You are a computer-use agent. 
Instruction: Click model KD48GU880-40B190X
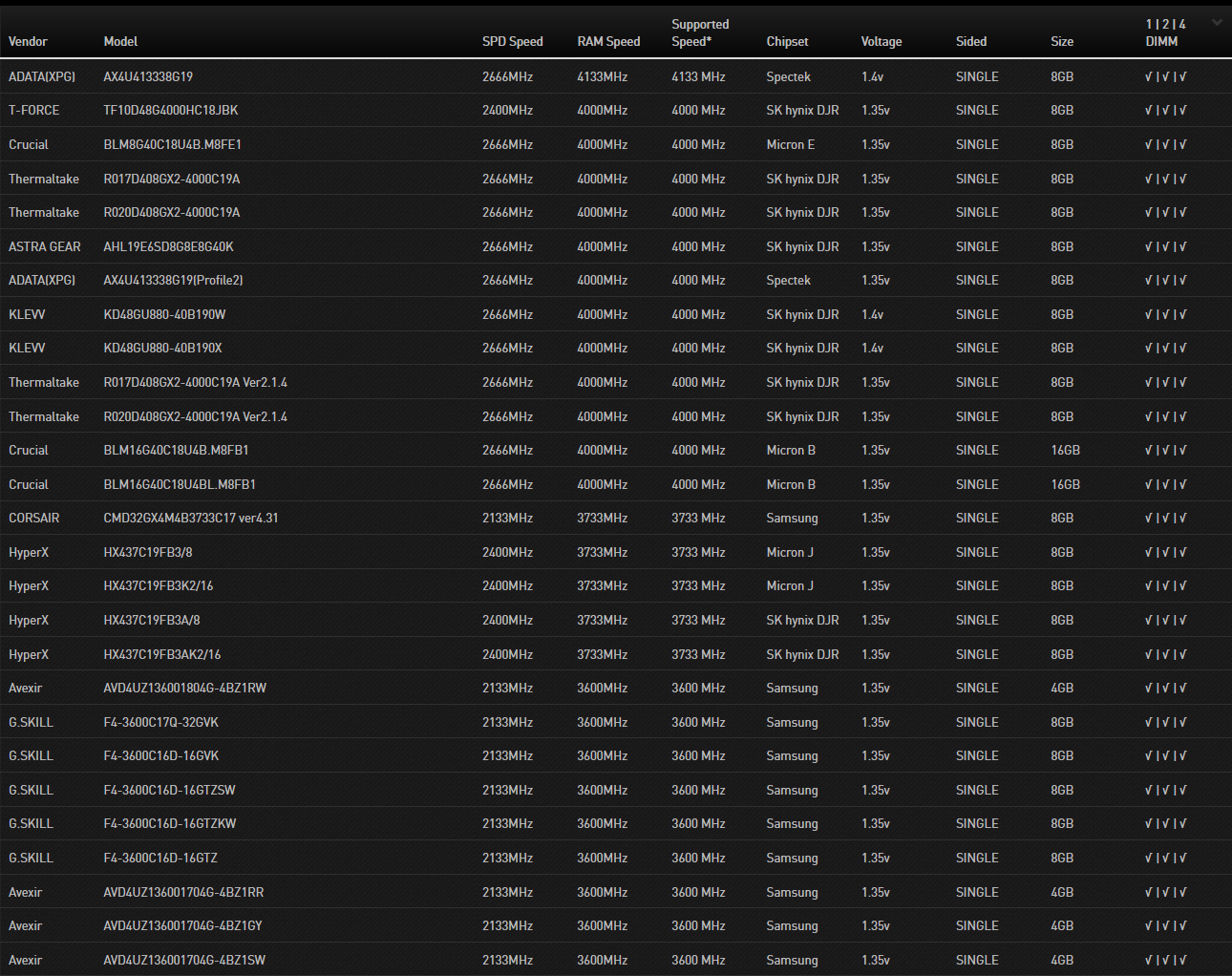(163, 348)
